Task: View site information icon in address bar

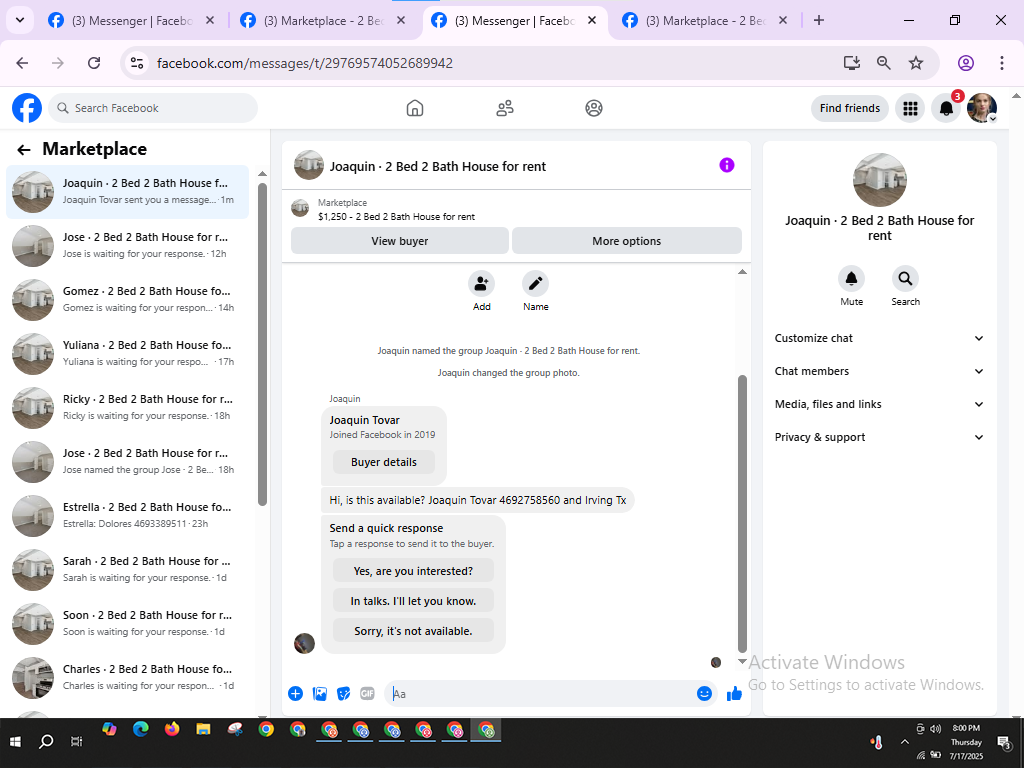Action: (136, 63)
